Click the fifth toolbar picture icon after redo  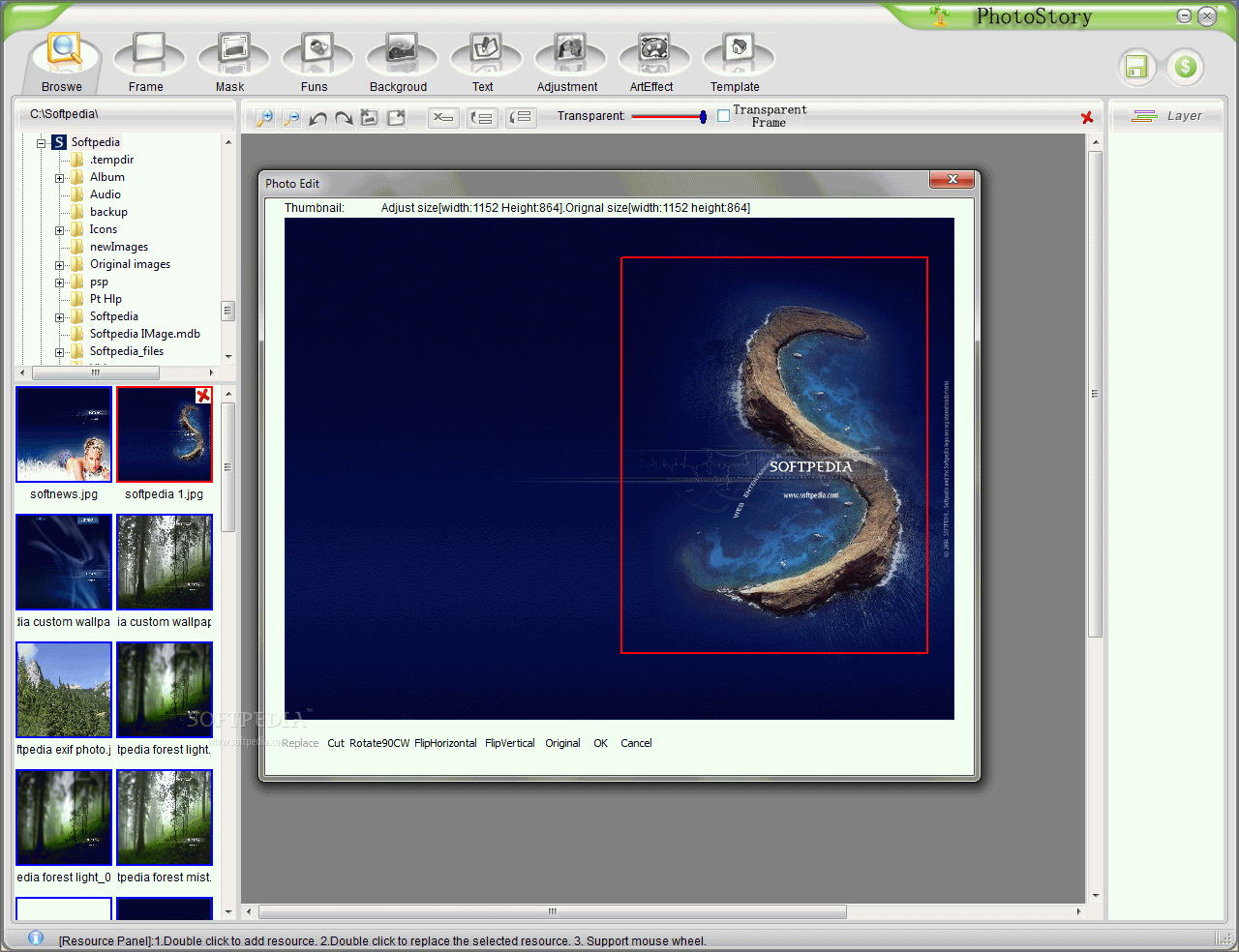pos(369,118)
